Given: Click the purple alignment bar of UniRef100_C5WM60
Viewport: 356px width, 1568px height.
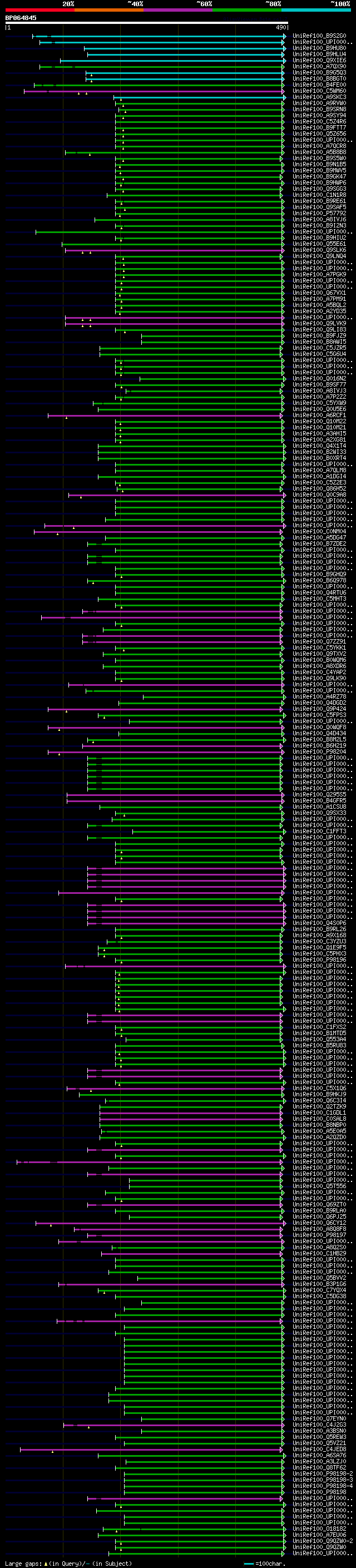Looking at the screenshot, I should [154, 91].
